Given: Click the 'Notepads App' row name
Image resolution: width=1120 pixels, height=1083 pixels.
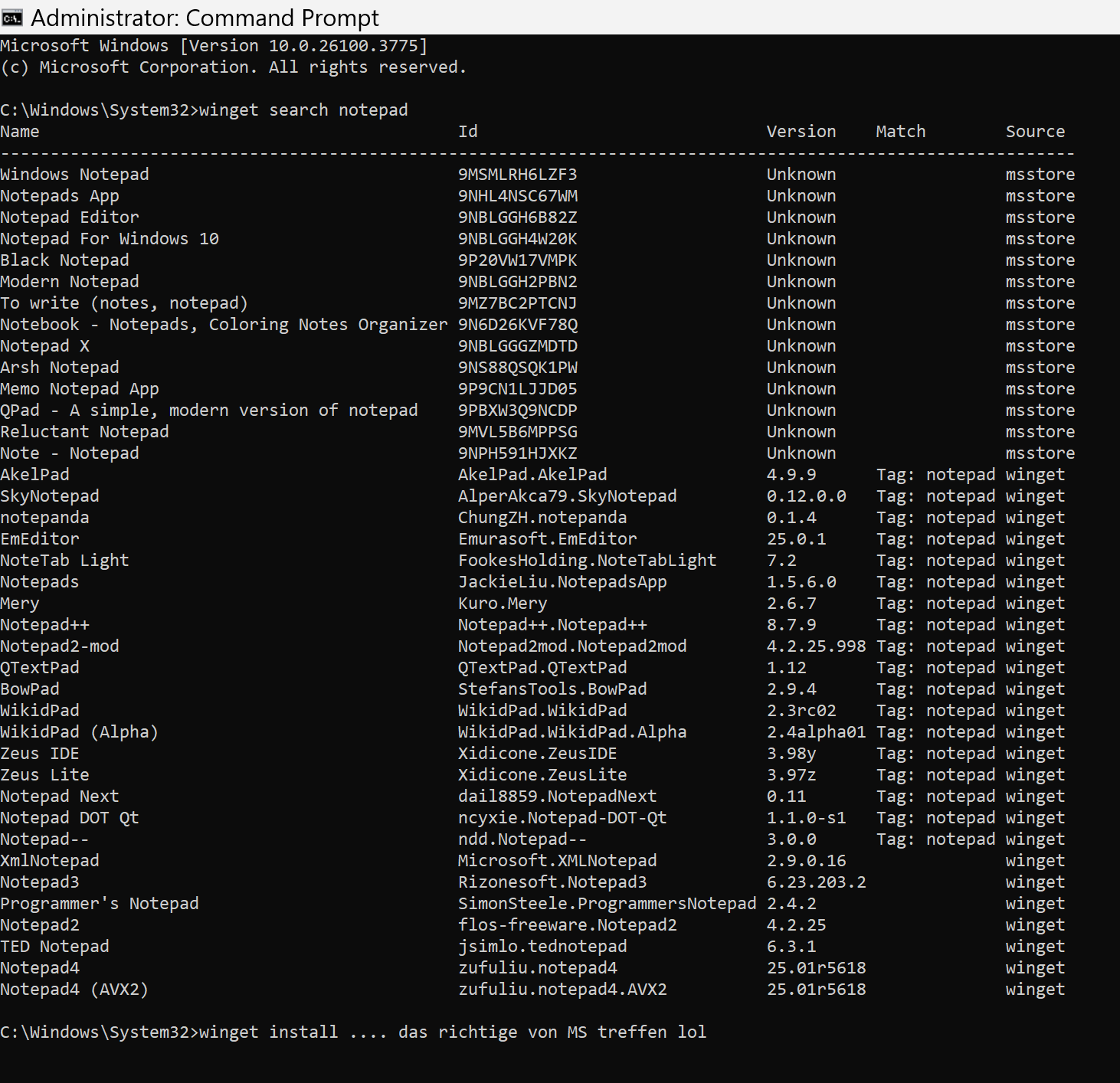Looking at the screenshot, I should (x=60, y=196).
